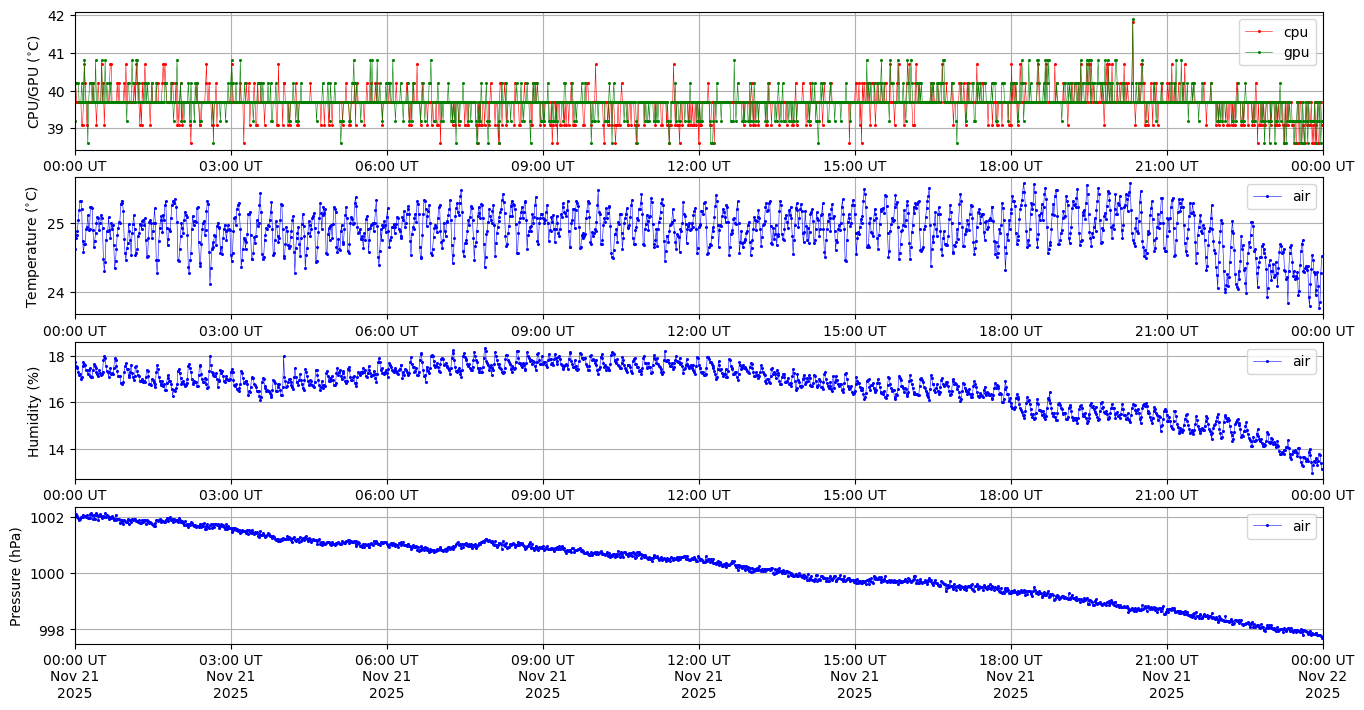Click the air legend in the Temperature plot
The image size is (1364, 710).
[x=1281, y=197]
